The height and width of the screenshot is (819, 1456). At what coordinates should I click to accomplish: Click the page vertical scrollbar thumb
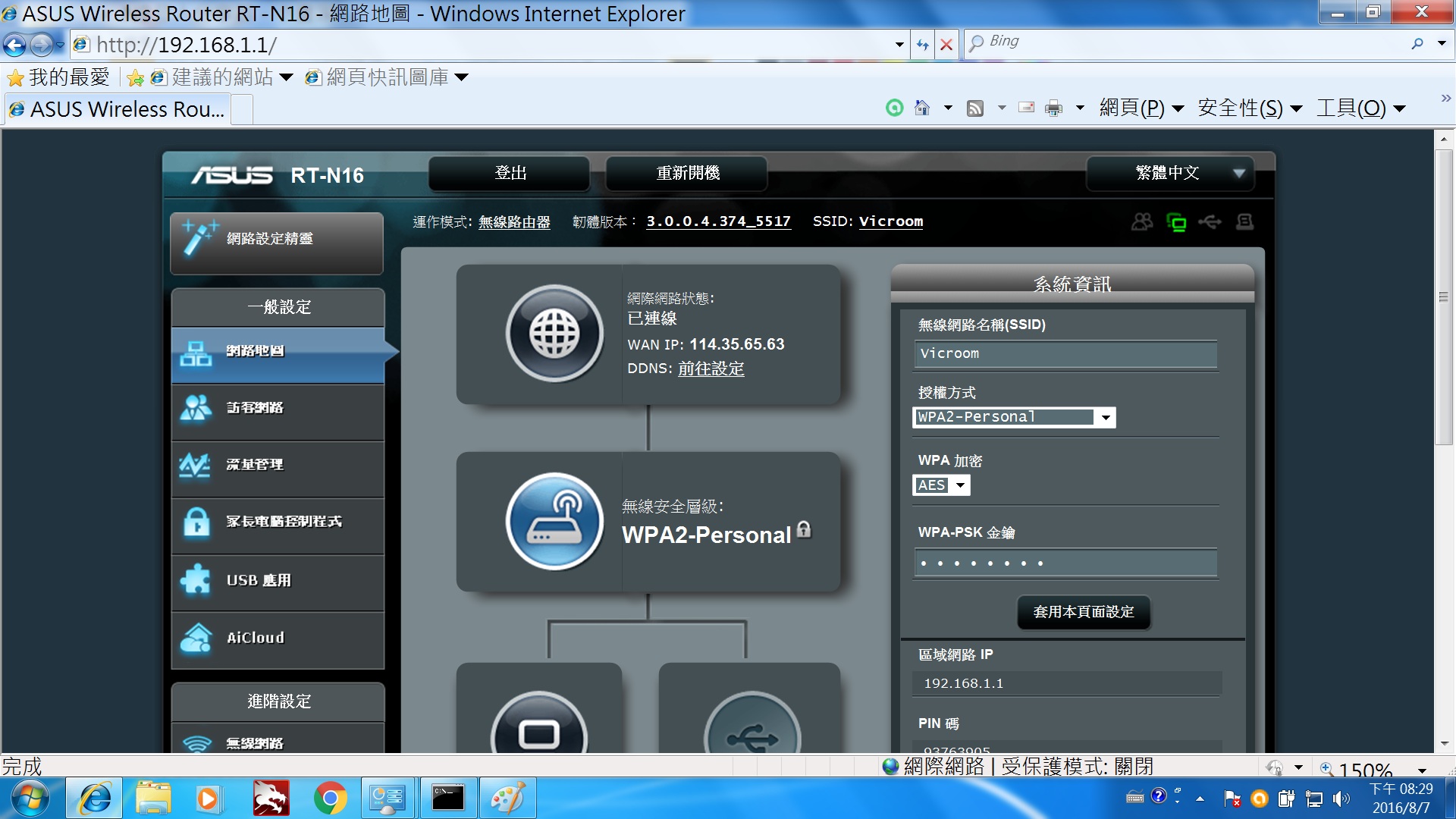point(1444,297)
